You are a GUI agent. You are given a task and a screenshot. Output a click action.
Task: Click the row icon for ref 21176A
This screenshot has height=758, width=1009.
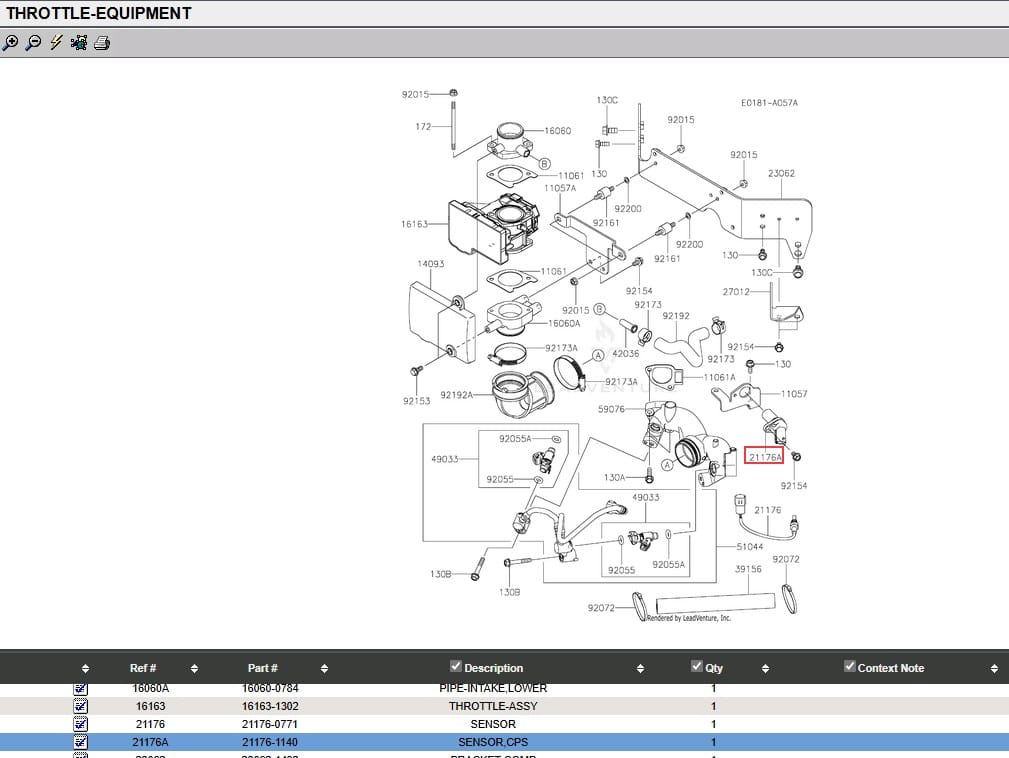click(81, 742)
